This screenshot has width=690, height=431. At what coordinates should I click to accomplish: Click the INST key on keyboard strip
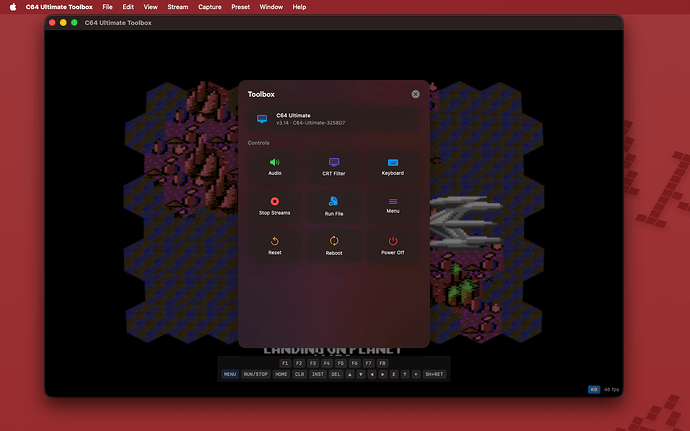tap(318, 374)
